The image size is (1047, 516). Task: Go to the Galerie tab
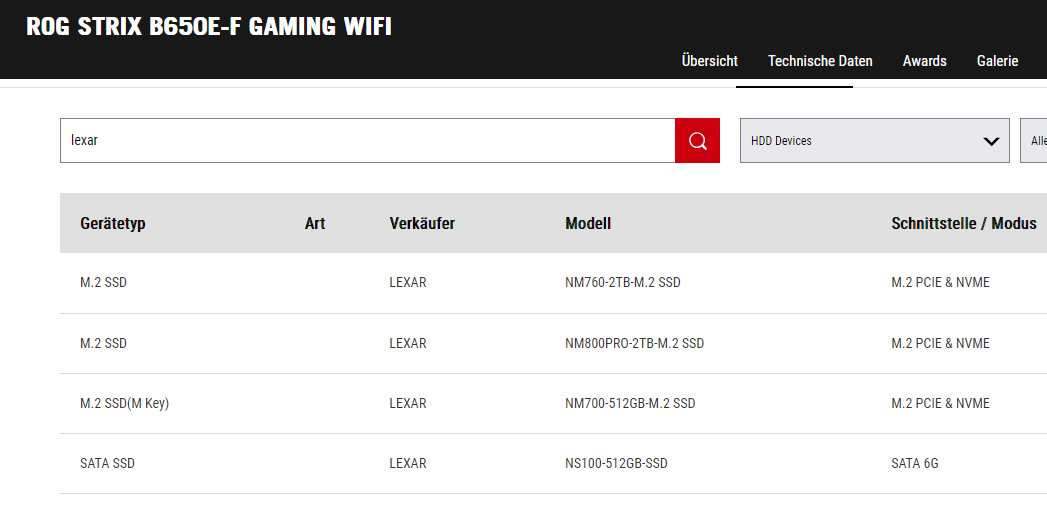pos(998,61)
